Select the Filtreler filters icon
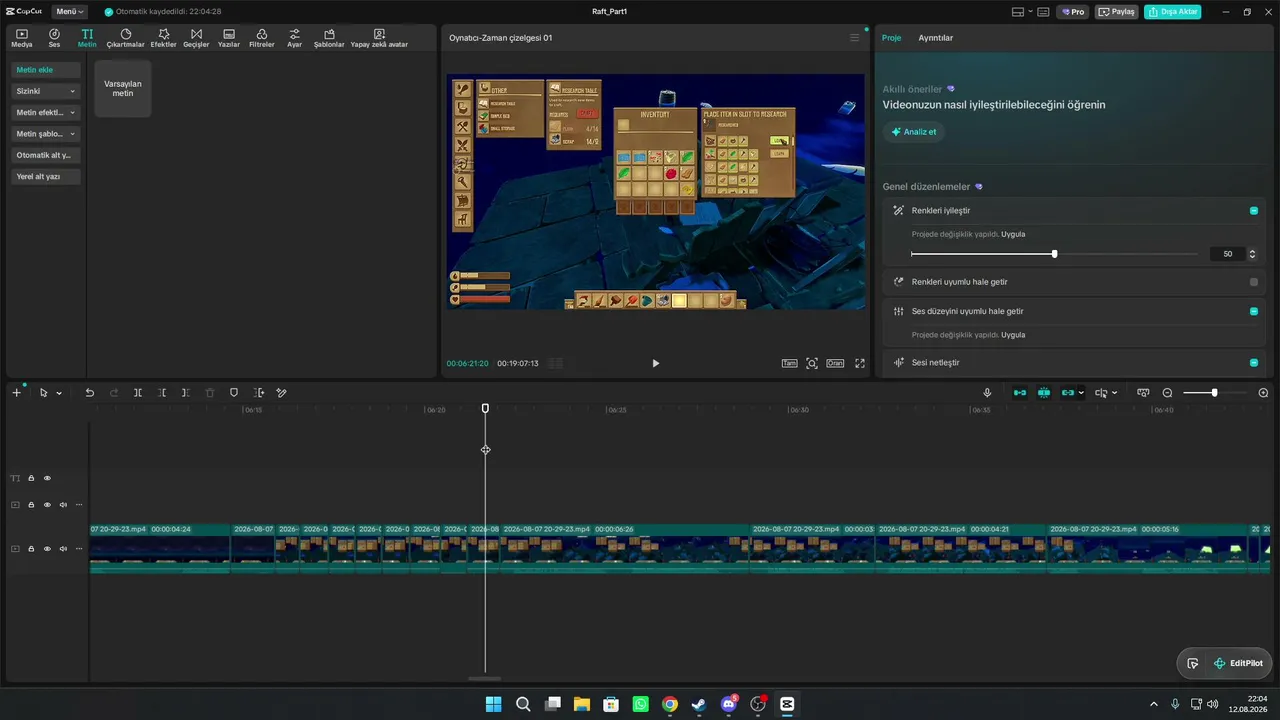The image size is (1280, 720). [262, 38]
